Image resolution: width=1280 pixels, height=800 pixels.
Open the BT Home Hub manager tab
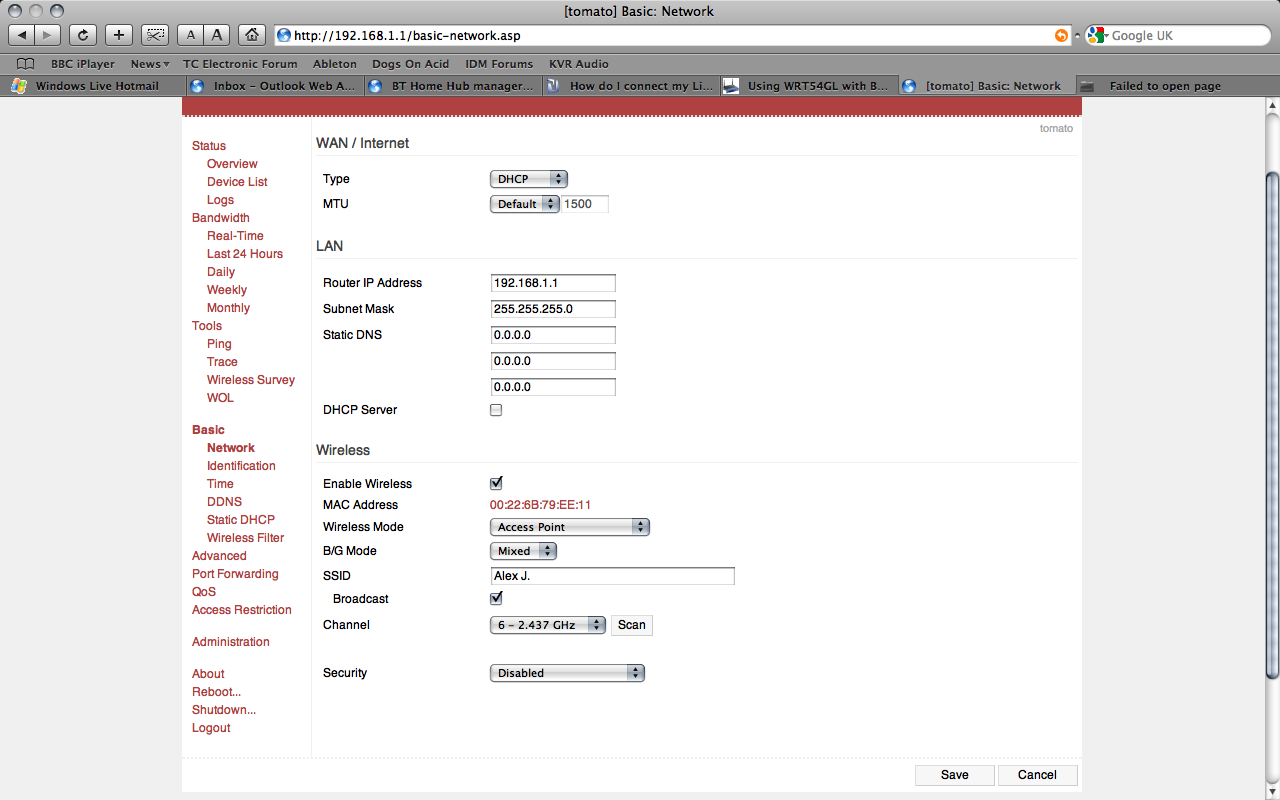(454, 86)
